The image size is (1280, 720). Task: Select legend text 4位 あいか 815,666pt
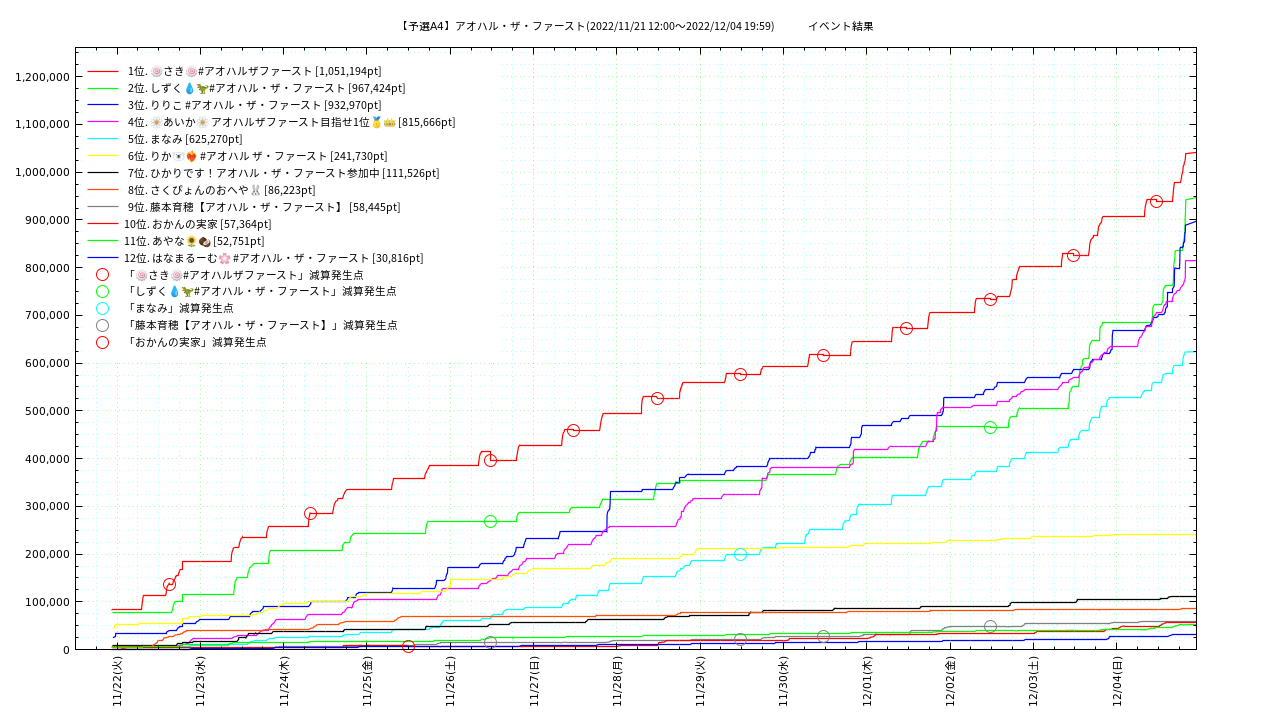pos(291,122)
